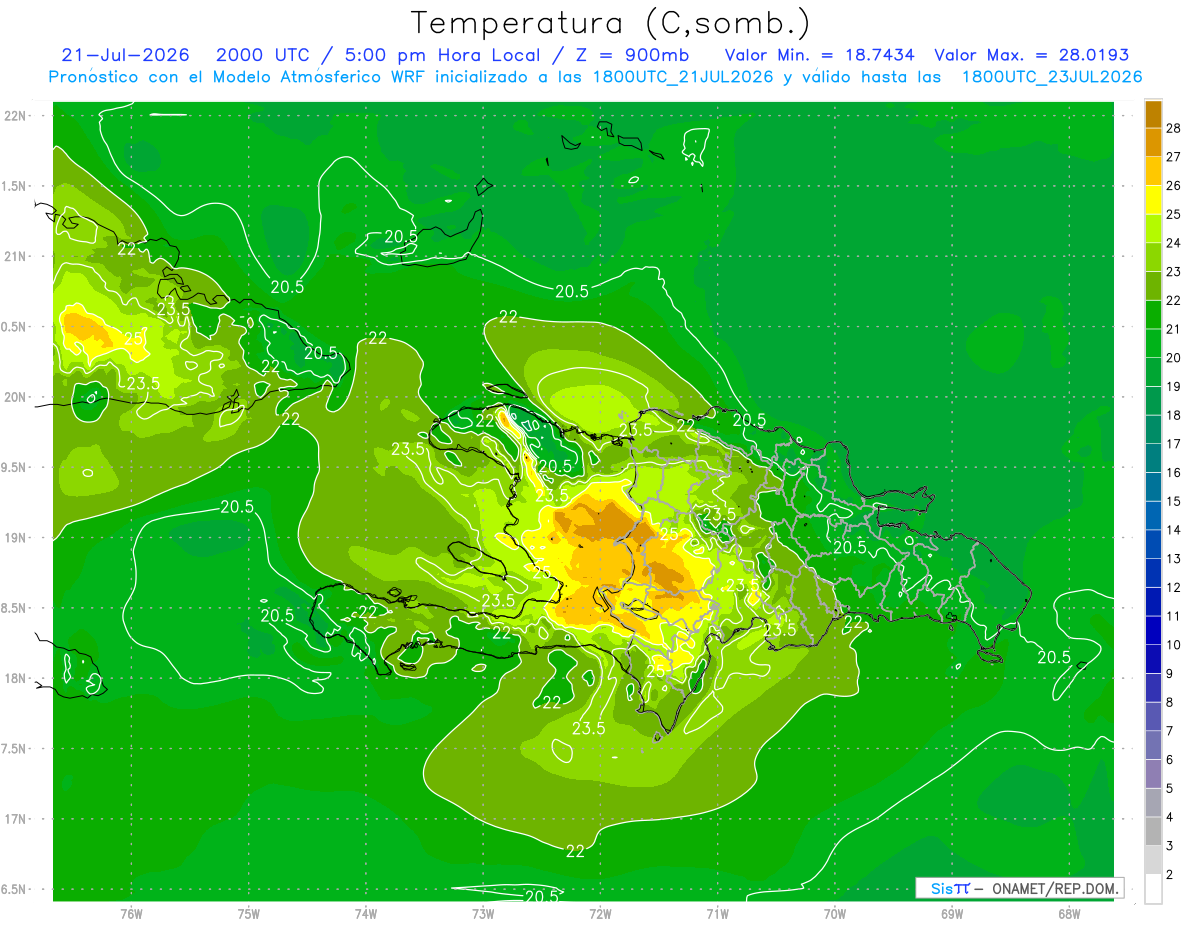Click the '71W' longitude axis label
The width and height of the screenshot is (1200, 927).
coord(717,914)
